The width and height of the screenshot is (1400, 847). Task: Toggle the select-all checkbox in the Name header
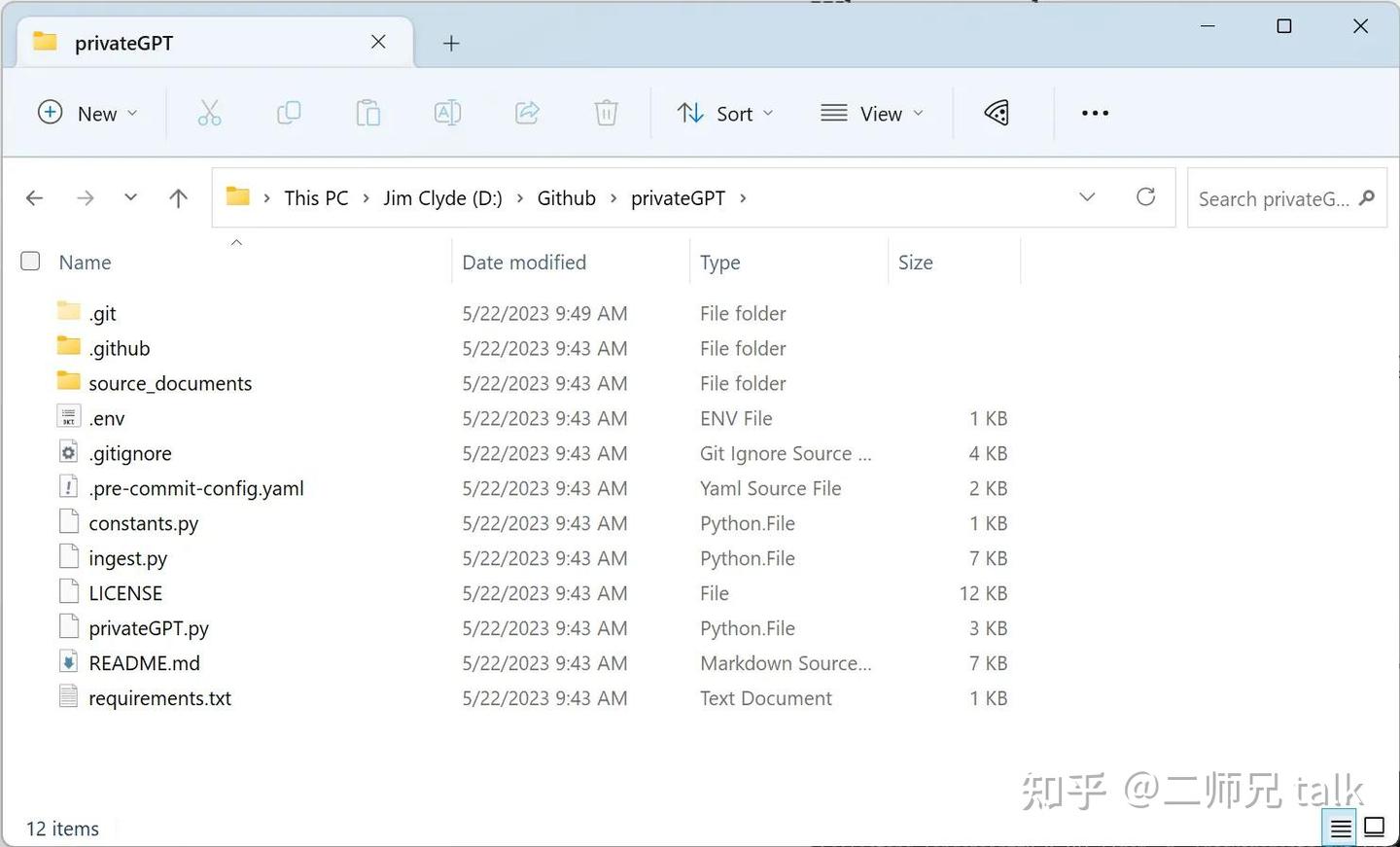tap(30, 261)
